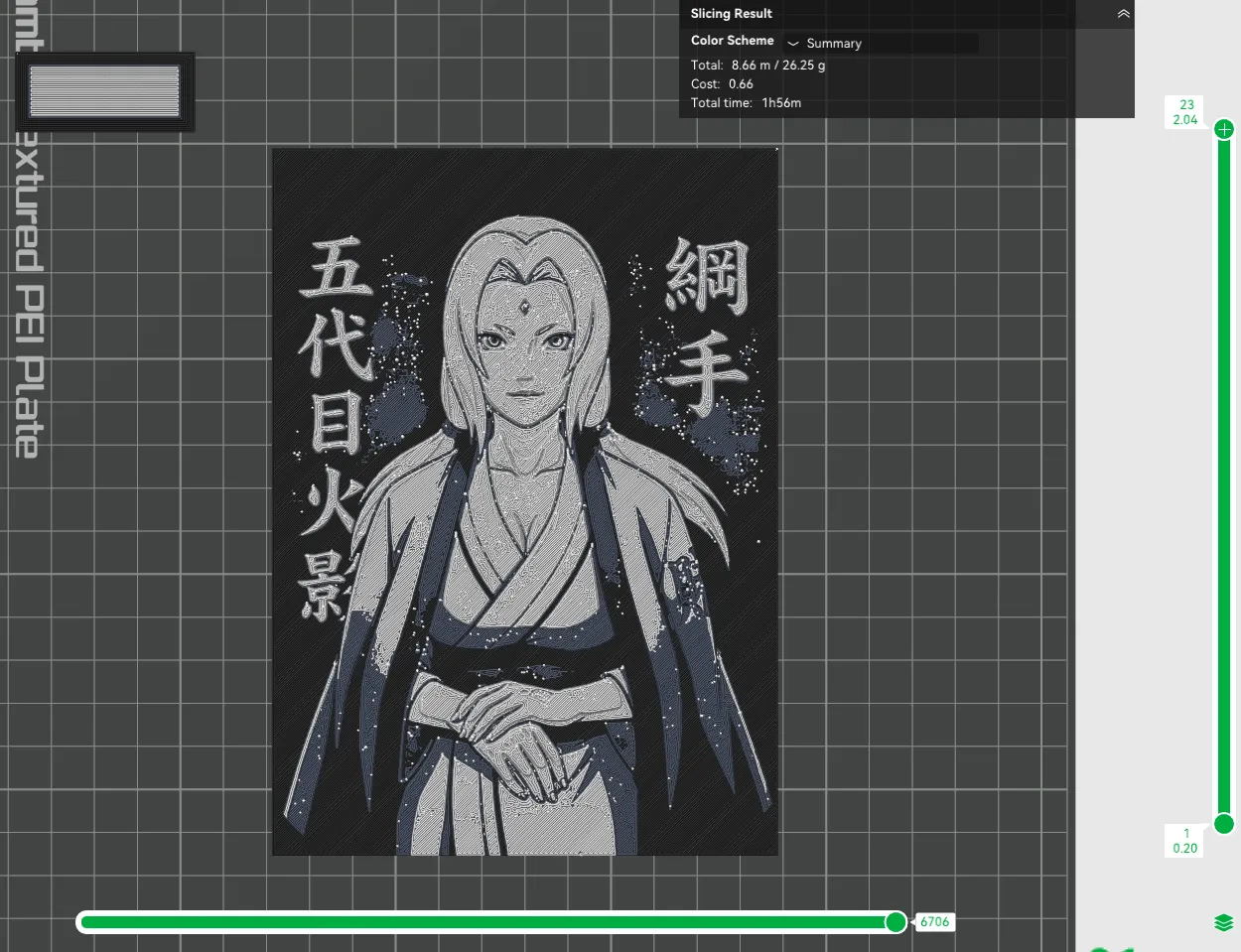Screen dimensions: 1241x952
Task: Select the Tsunade portrait model on plate
Action: tap(525, 501)
